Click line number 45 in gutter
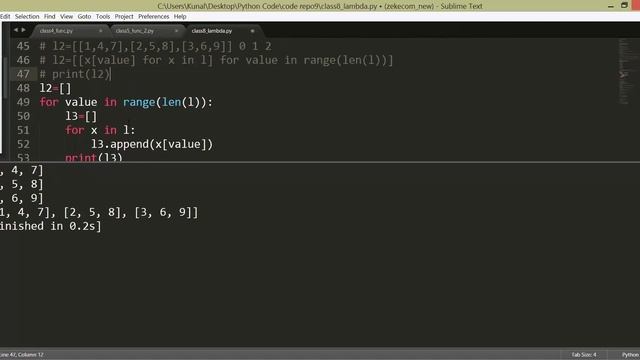This screenshot has height=360, width=640. (23, 46)
